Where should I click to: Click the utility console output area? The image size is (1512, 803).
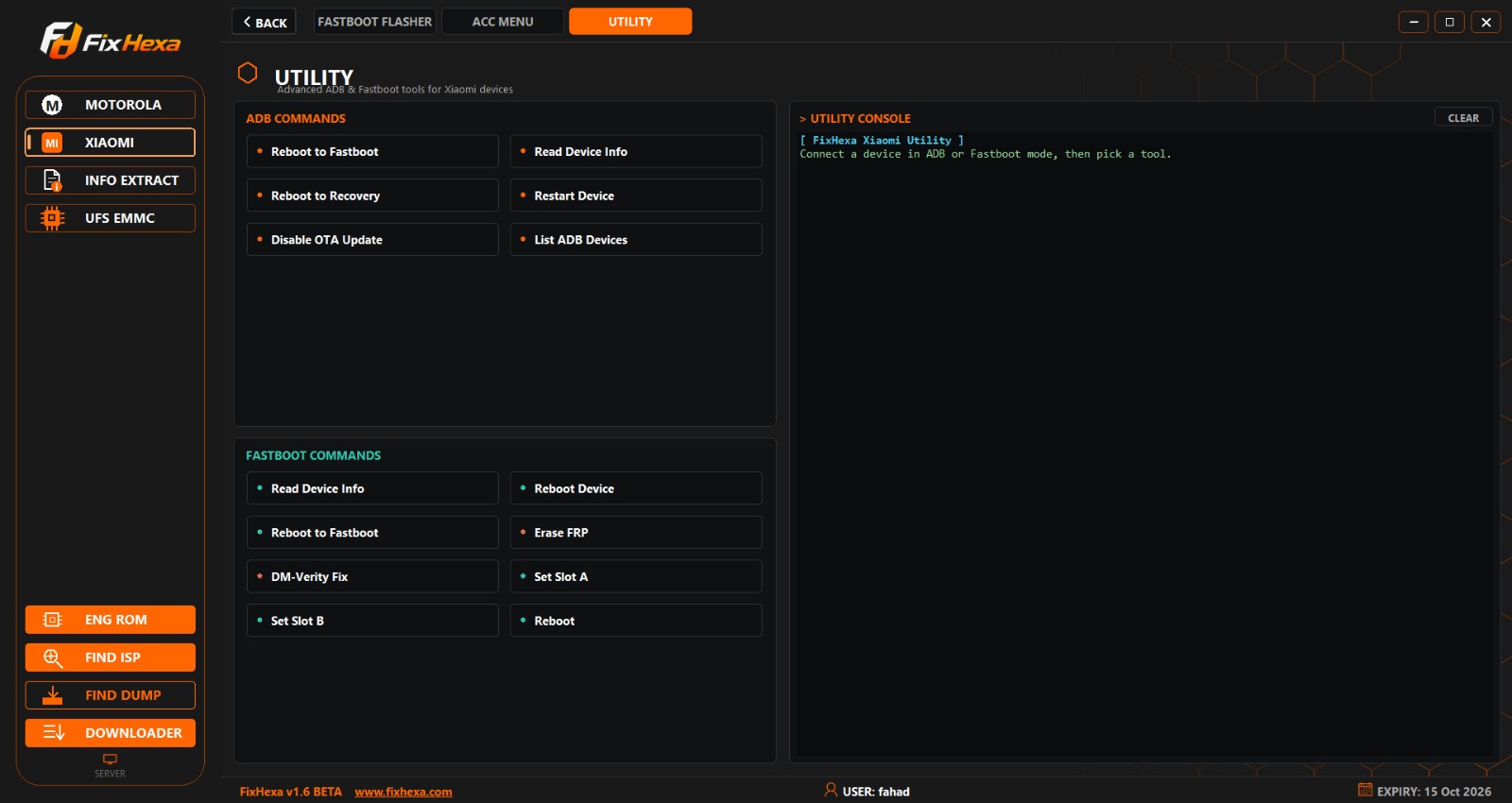click(1144, 444)
